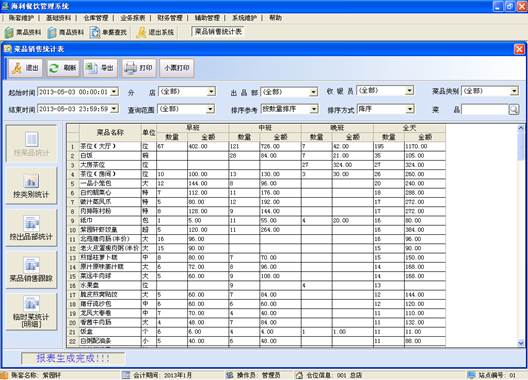
Task: Open 菜品资料 from the main toolbar
Action: pyautogui.click(x=23, y=32)
